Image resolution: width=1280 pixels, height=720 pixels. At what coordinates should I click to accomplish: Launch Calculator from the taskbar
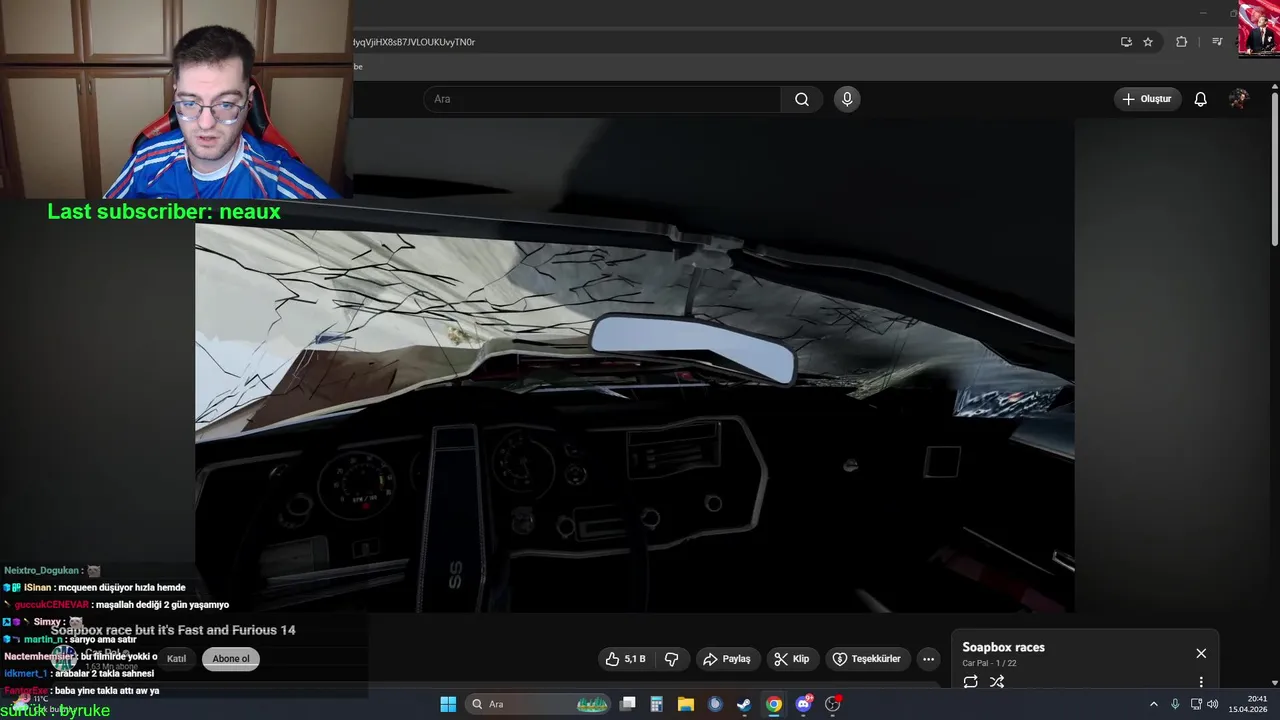[657, 704]
